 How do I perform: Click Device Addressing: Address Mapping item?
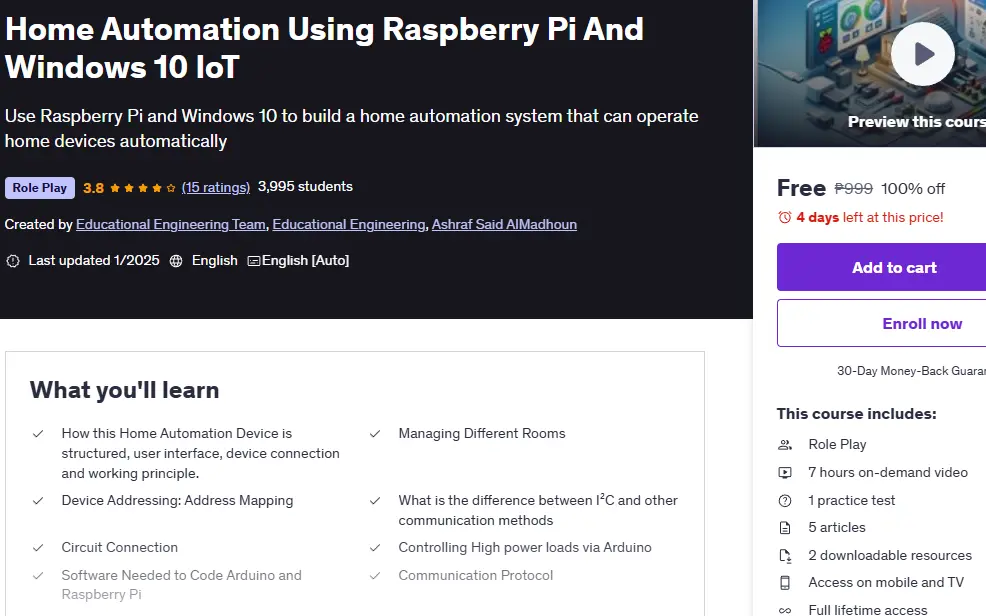177,501
